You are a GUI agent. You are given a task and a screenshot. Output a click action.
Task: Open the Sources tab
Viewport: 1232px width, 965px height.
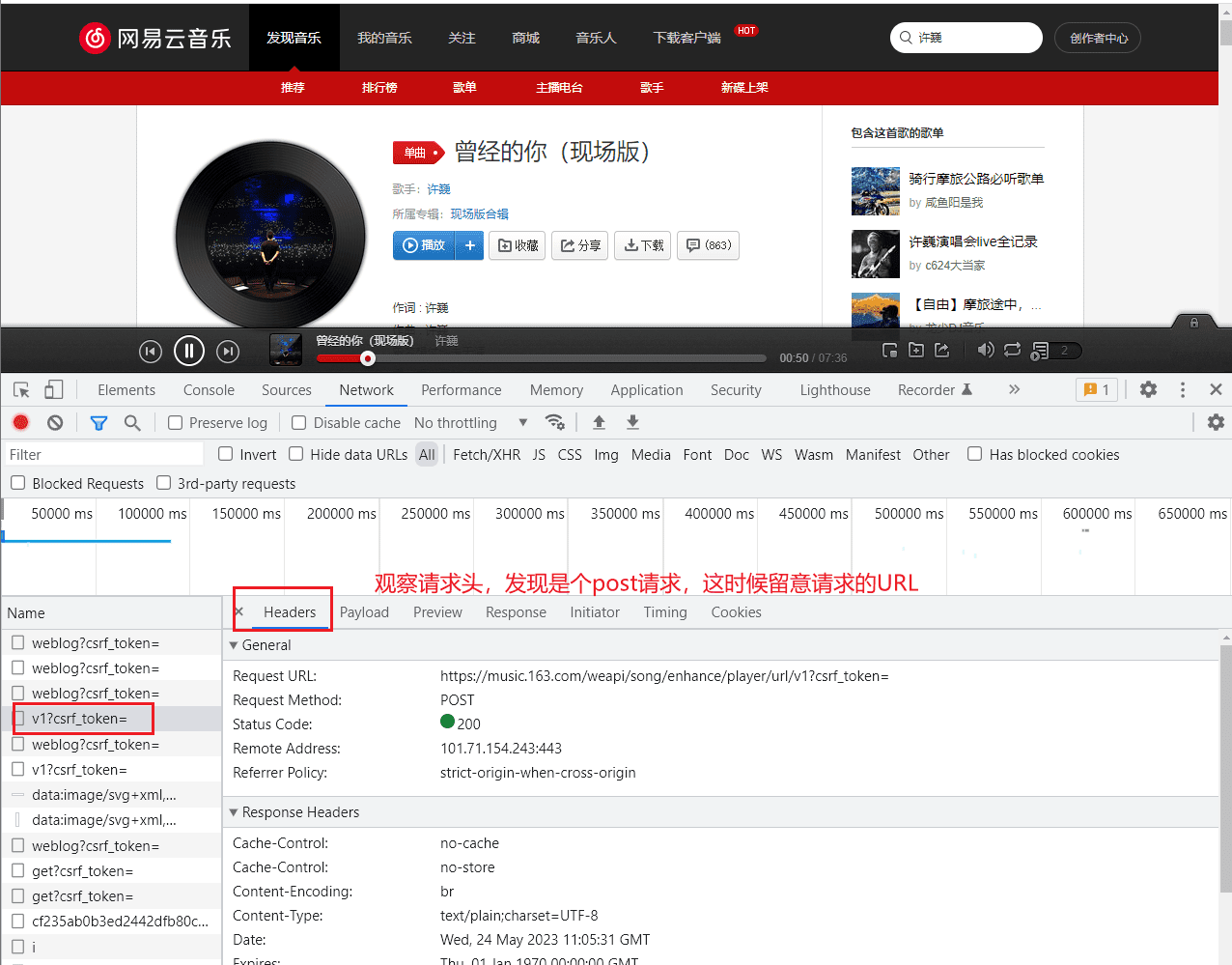287,390
